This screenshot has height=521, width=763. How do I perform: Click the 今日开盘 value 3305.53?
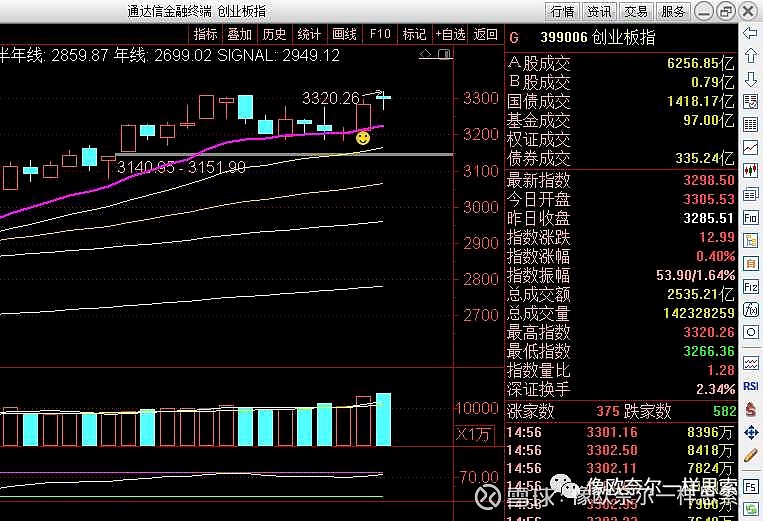[x=708, y=199]
